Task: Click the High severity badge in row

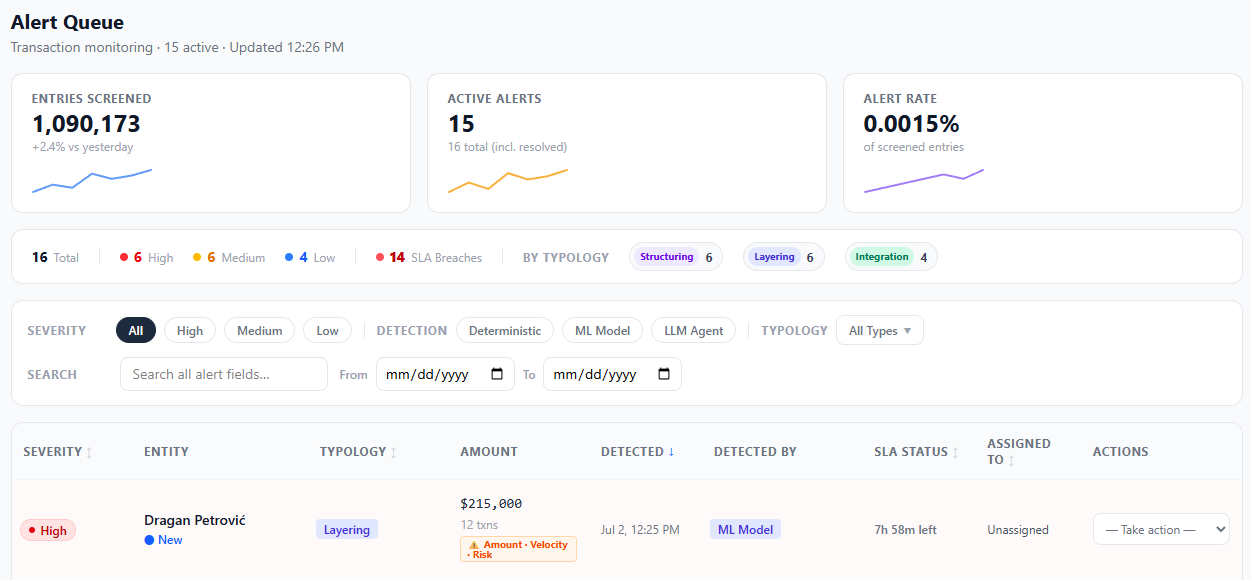Action: pyautogui.click(x=48, y=530)
